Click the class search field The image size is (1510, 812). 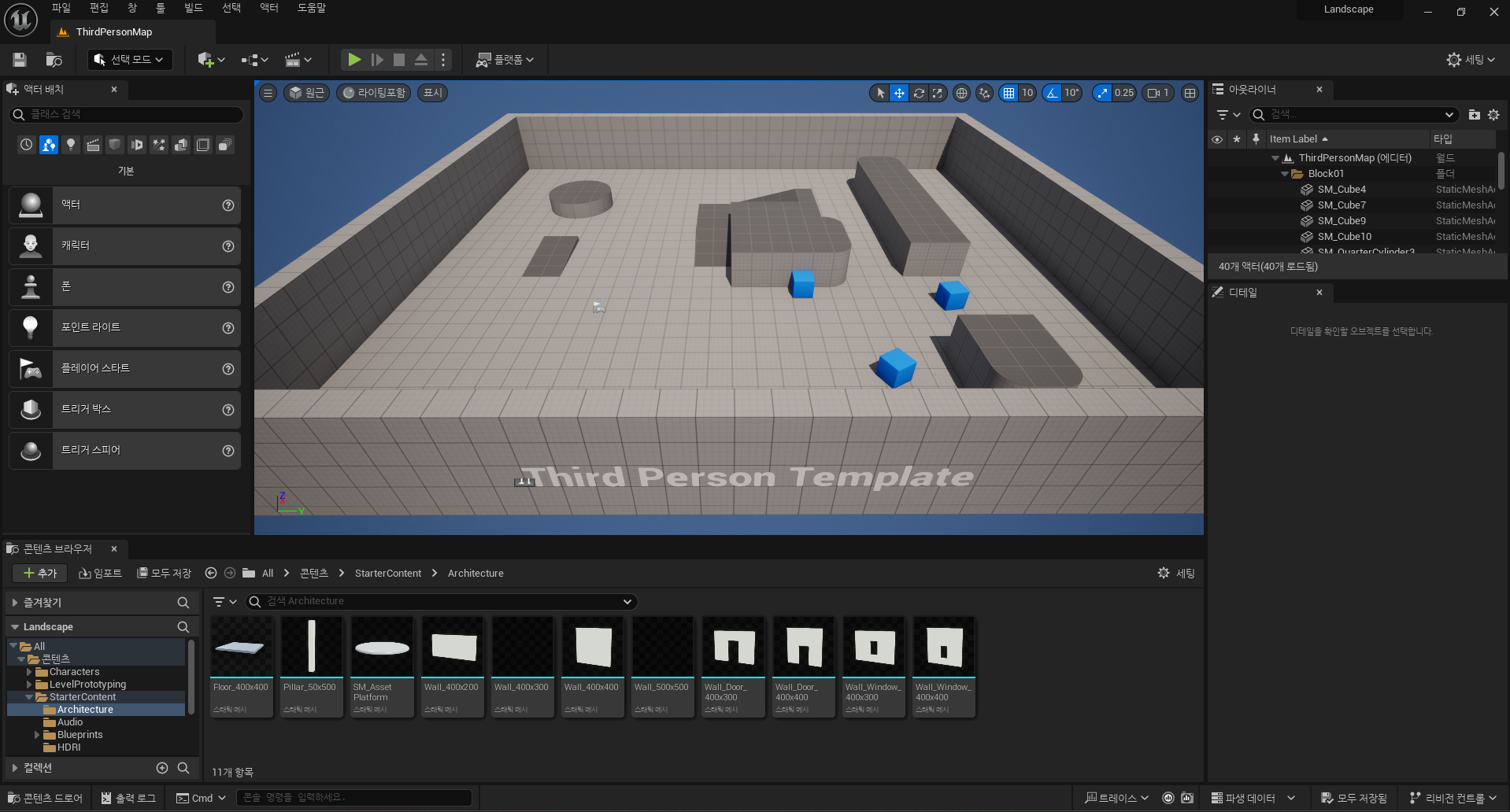point(126,114)
